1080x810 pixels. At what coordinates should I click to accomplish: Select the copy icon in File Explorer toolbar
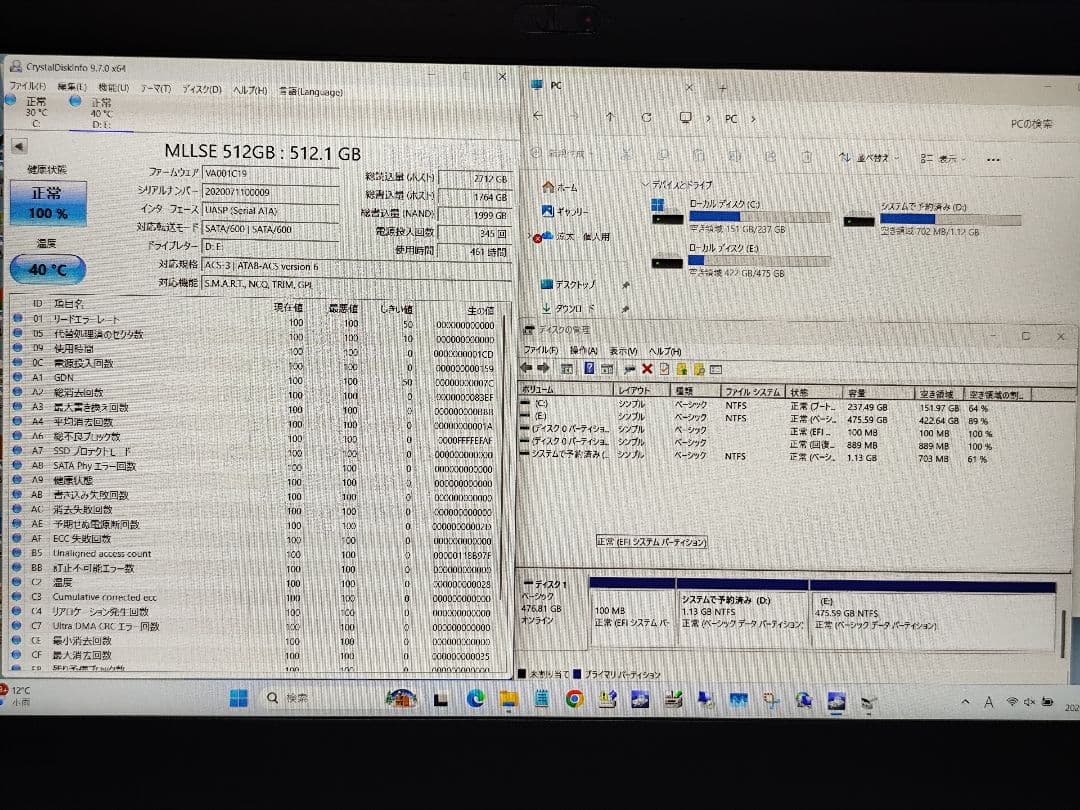point(662,158)
